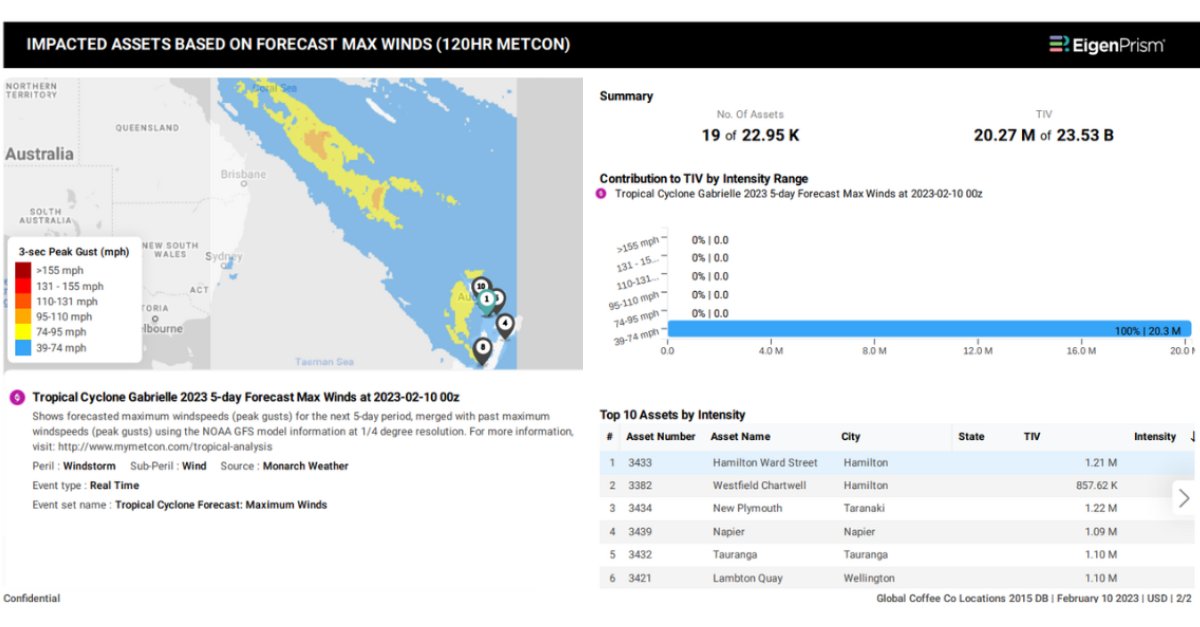Click the 95-110 mph light orange legend swatch
Screen dimensions: 1200x627
tap(23, 317)
